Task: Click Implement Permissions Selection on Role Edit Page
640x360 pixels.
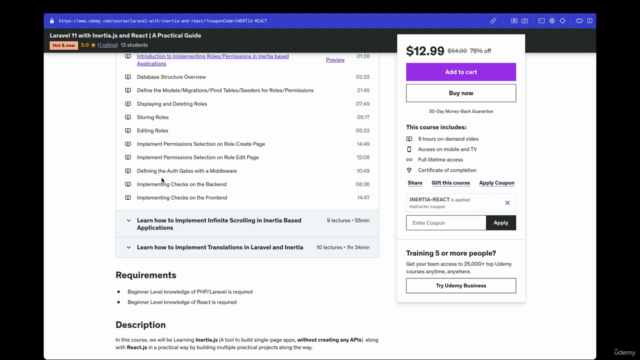Action: 198,157
